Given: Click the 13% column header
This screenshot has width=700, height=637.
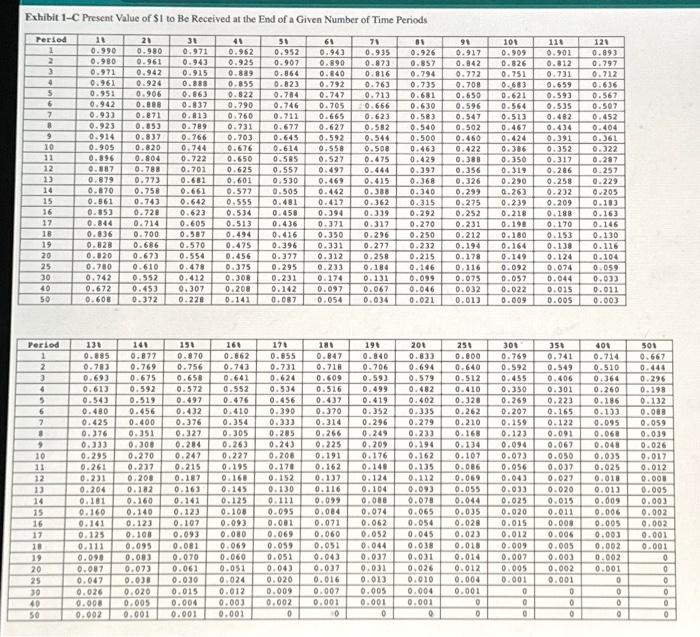Looking at the screenshot, I should [93, 345].
